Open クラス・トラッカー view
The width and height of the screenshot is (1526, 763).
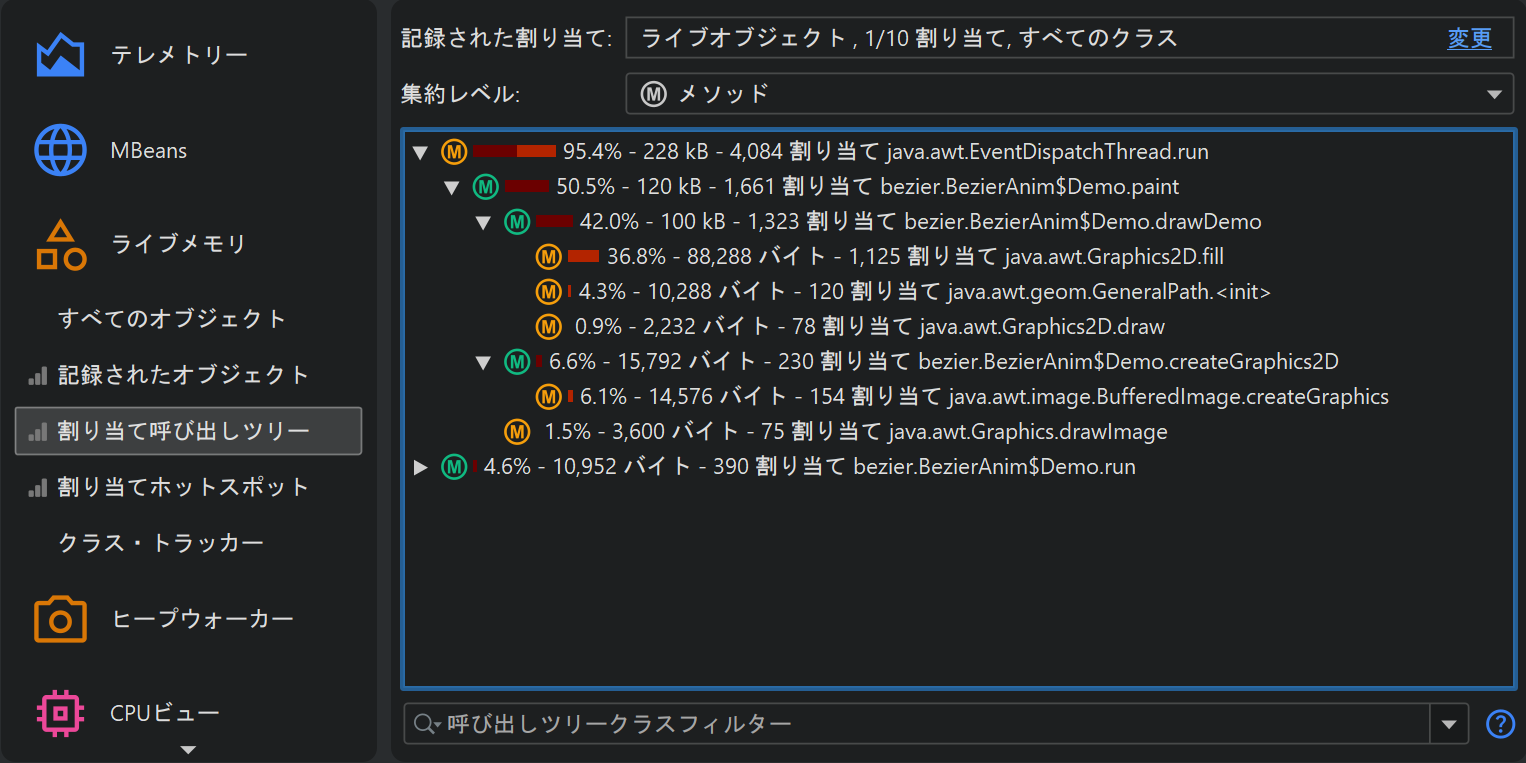click(161, 543)
